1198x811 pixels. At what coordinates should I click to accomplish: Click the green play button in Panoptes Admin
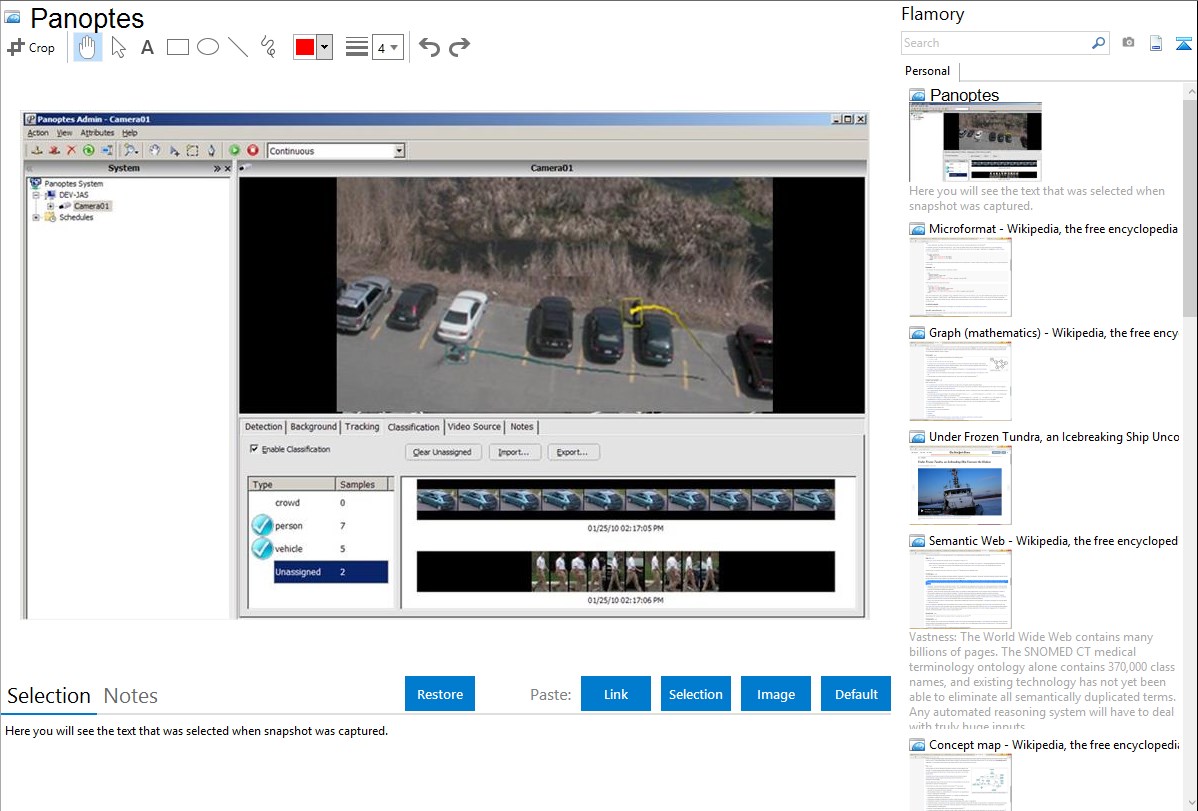tap(235, 151)
